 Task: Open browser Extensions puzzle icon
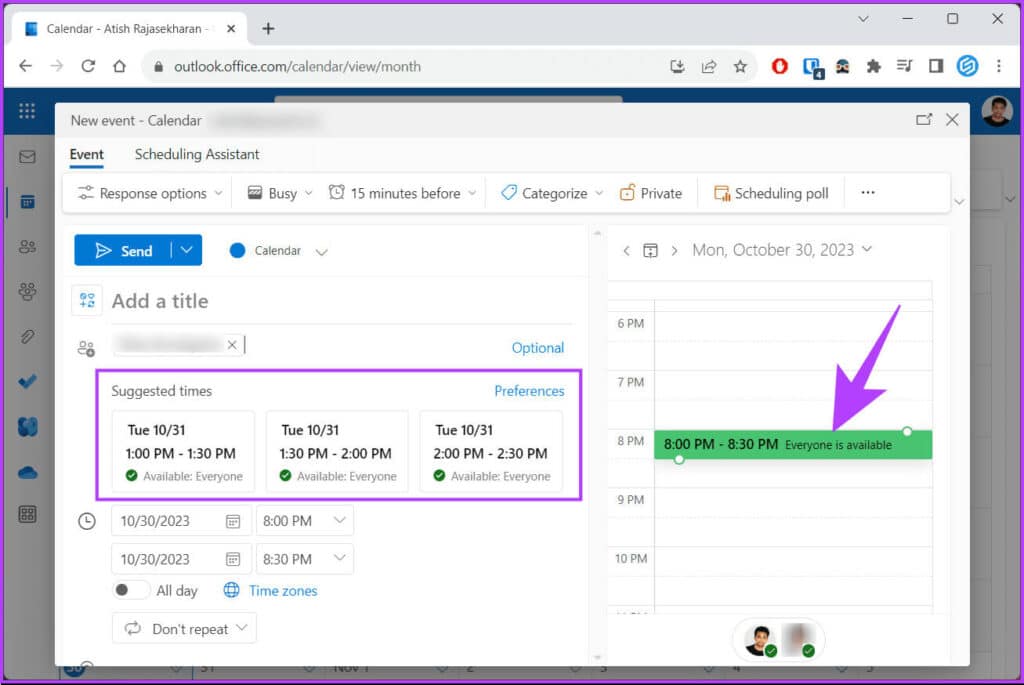873,66
